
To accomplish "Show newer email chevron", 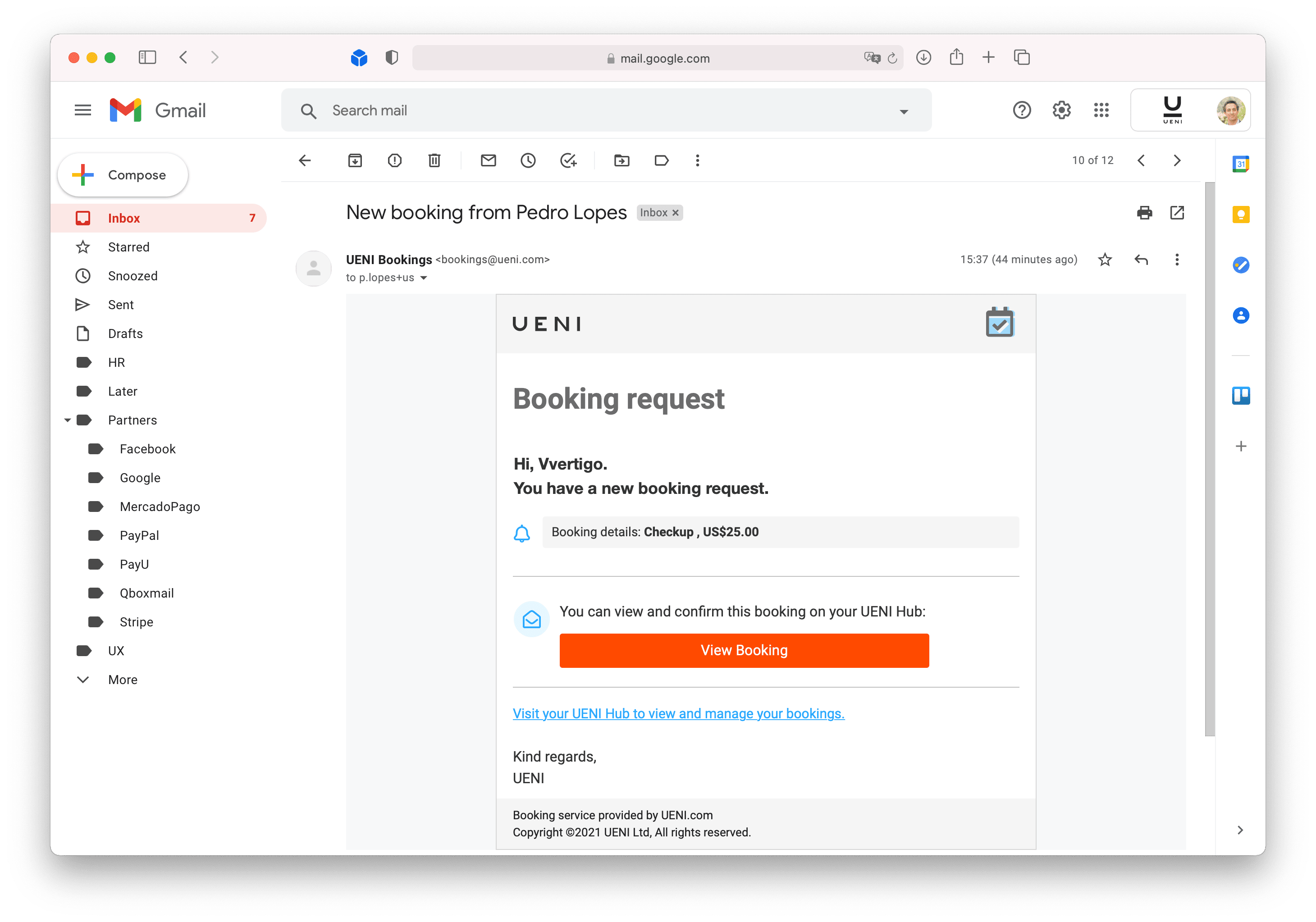I will click(1141, 160).
